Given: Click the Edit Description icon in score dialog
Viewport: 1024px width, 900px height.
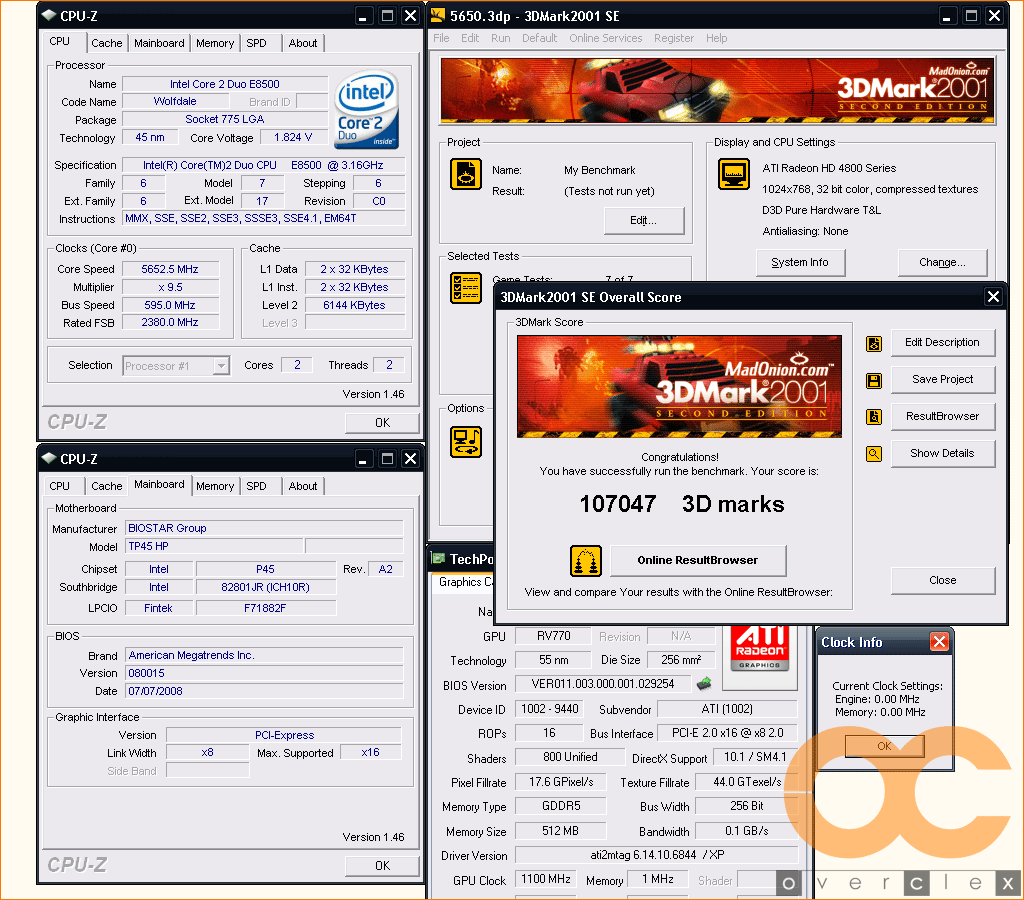Looking at the screenshot, I should click(874, 344).
